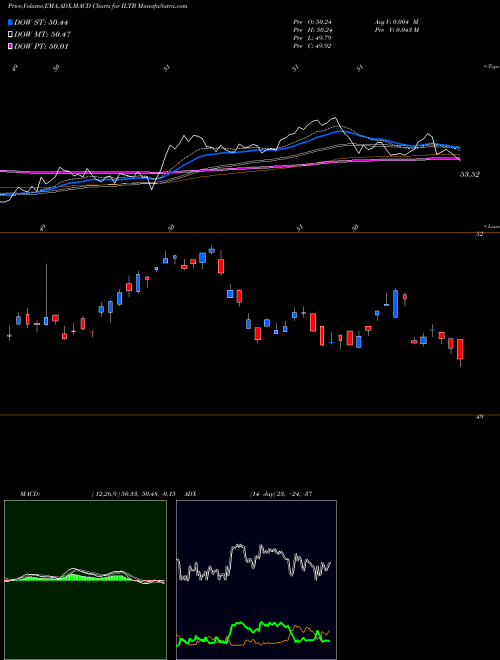The width and height of the screenshot is (500, 660).
Task: Click the 52 upper price axis label
Action: (479, 234)
